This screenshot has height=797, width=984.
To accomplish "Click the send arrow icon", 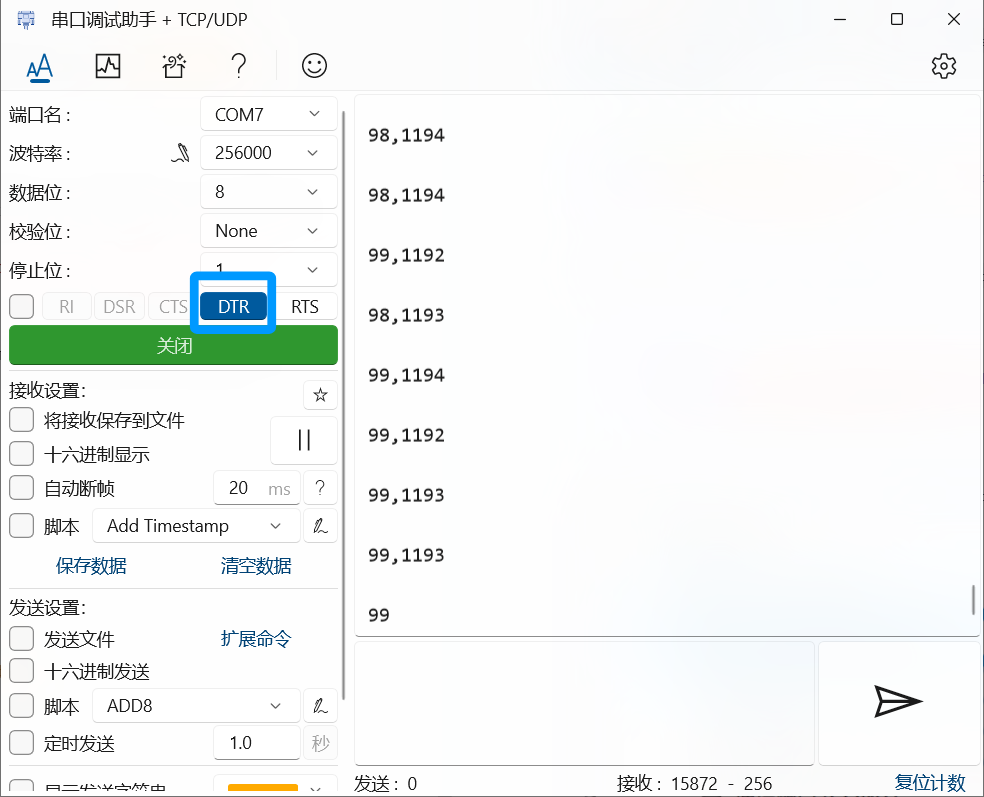I will coord(897,702).
